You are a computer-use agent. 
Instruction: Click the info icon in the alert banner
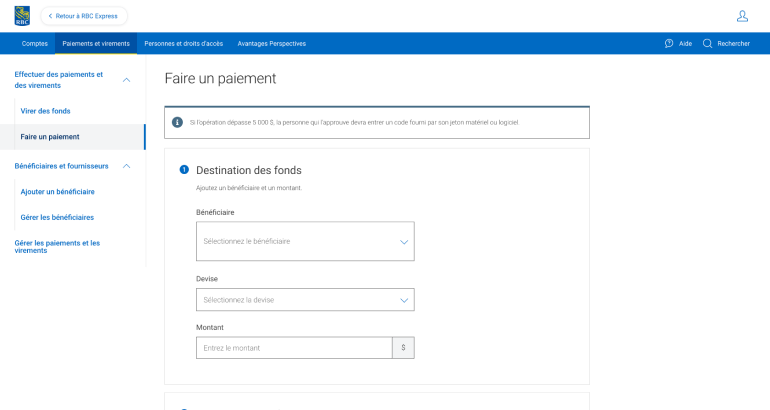coord(177,122)
